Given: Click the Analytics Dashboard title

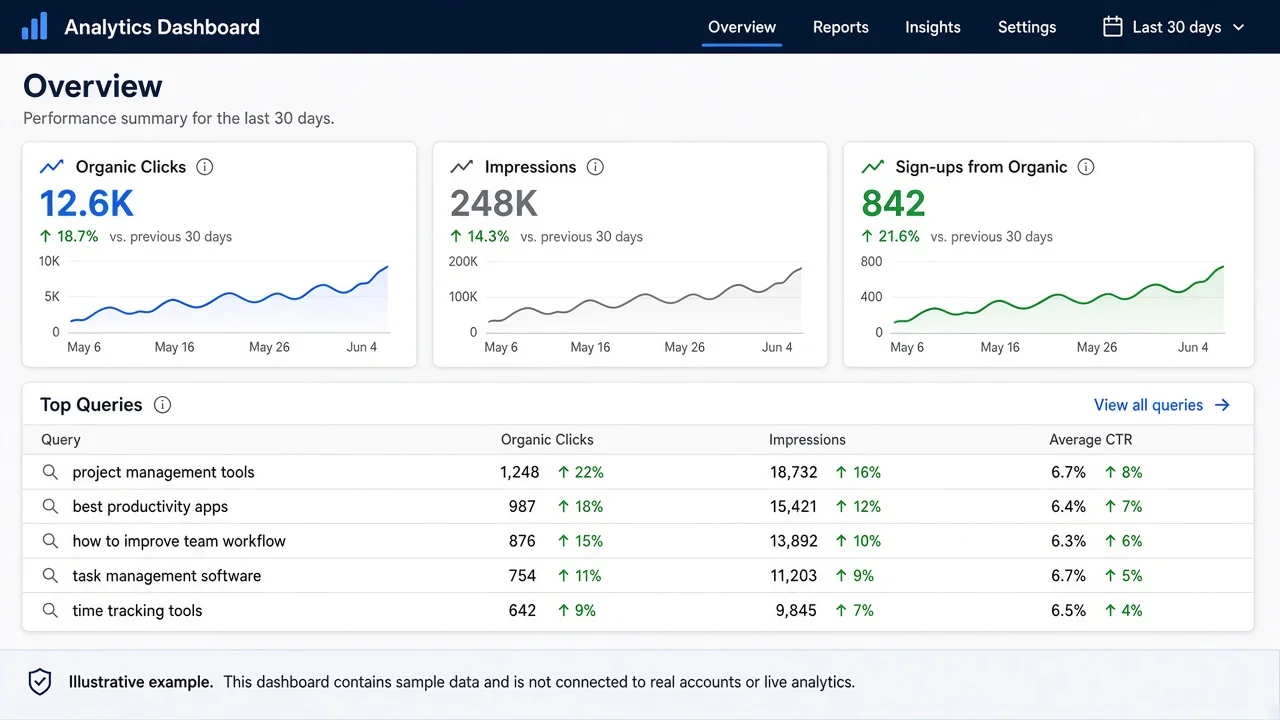Looking at the screenshot, I should coord(162,27).
